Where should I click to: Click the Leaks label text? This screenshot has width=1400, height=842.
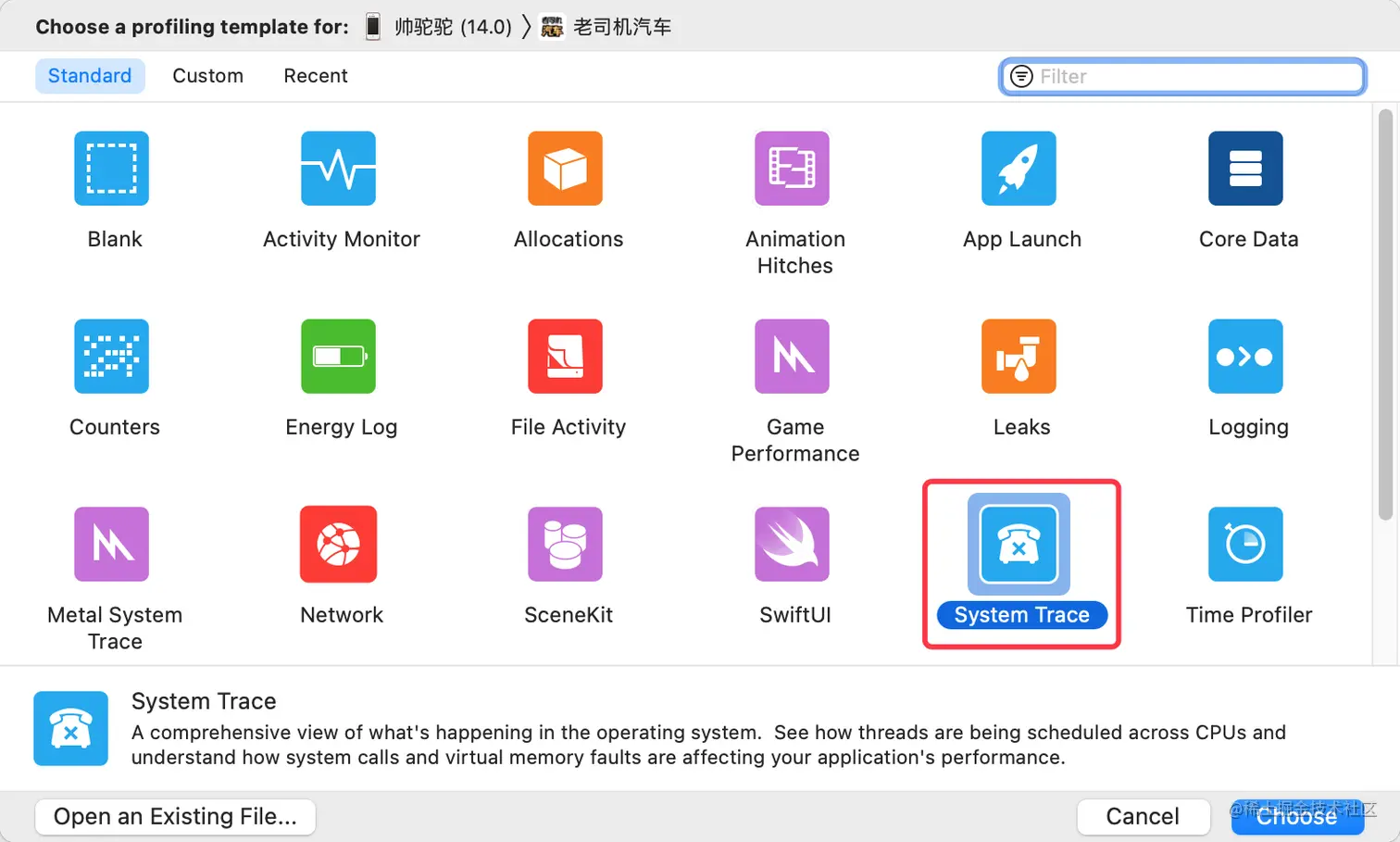click(1021, 427)
